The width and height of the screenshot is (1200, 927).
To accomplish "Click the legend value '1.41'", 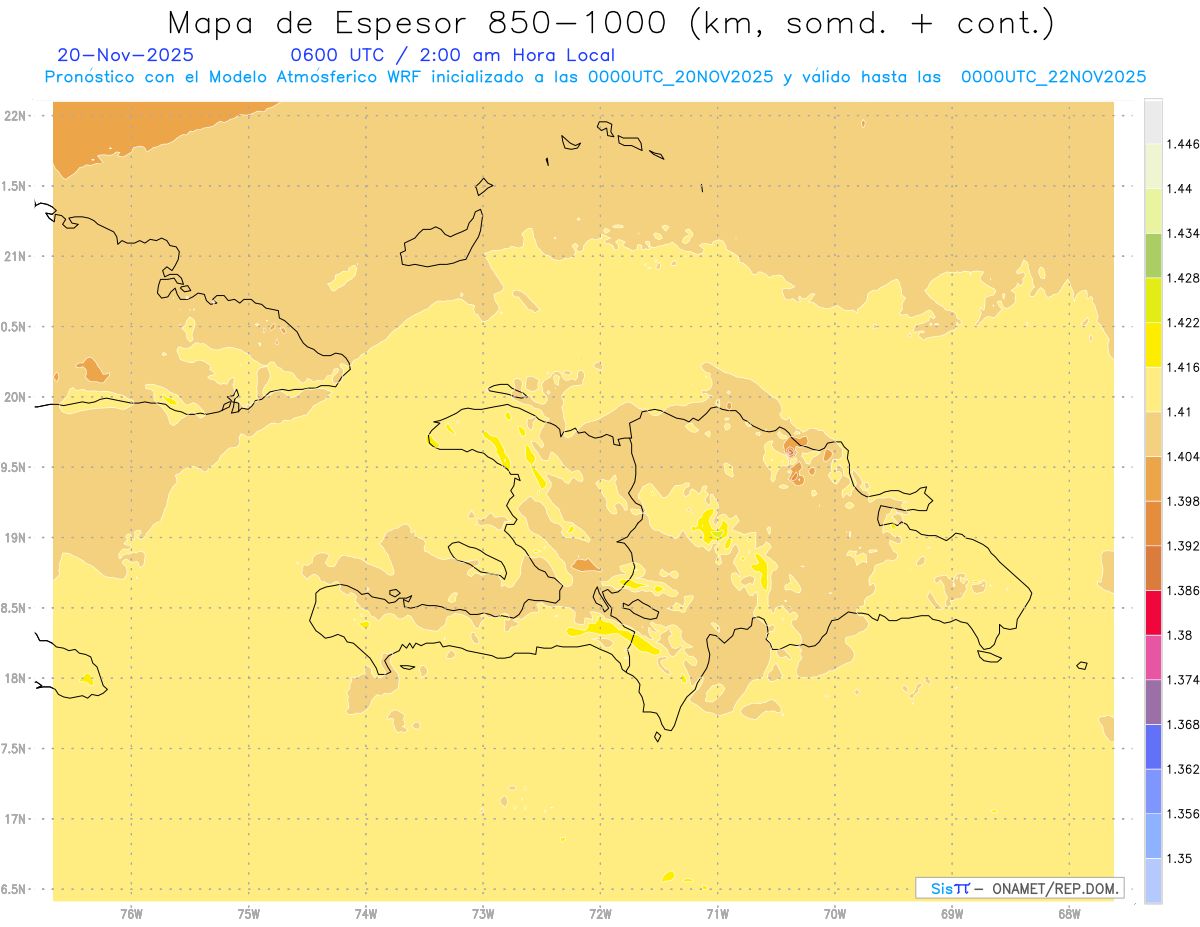I will point(1181,411).
